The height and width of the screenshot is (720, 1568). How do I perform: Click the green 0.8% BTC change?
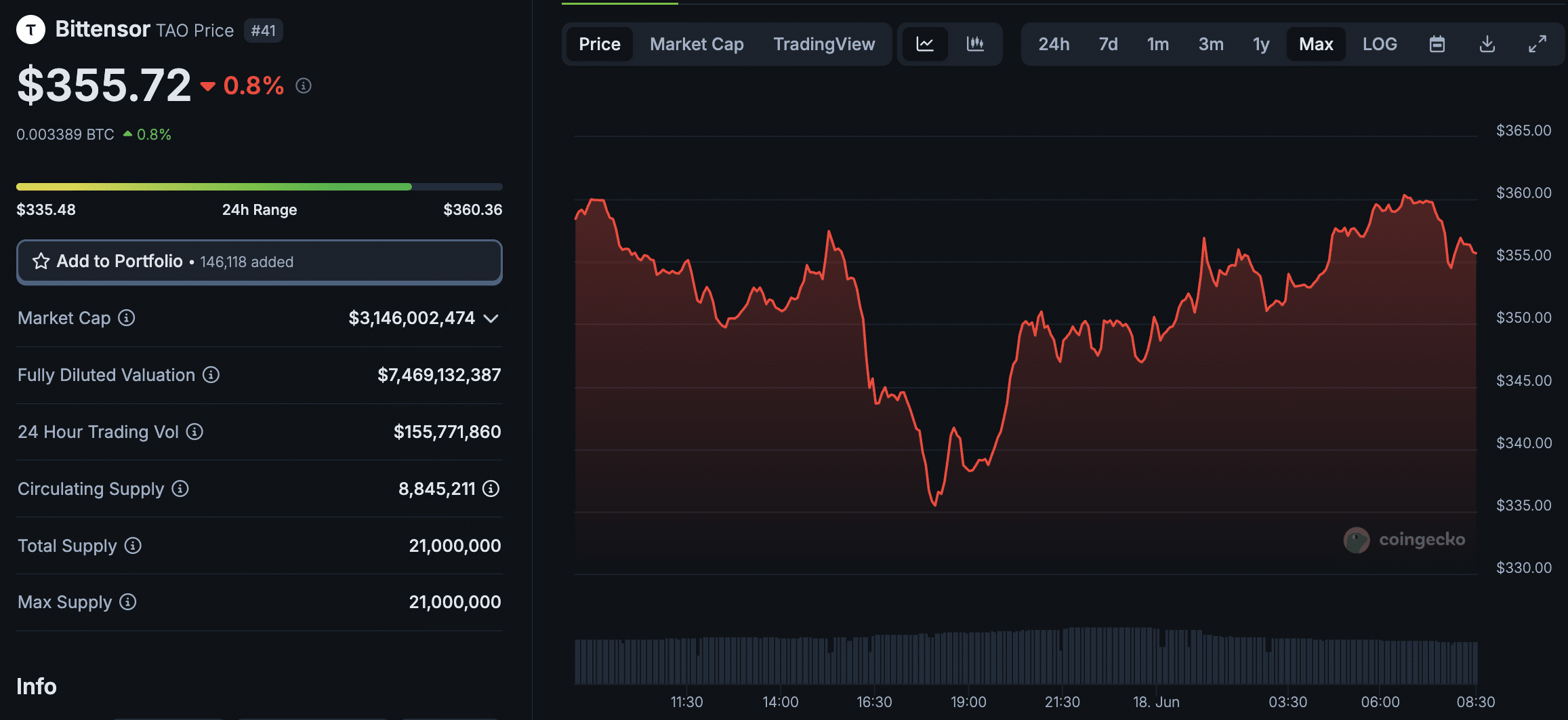[x=154, y=134]
